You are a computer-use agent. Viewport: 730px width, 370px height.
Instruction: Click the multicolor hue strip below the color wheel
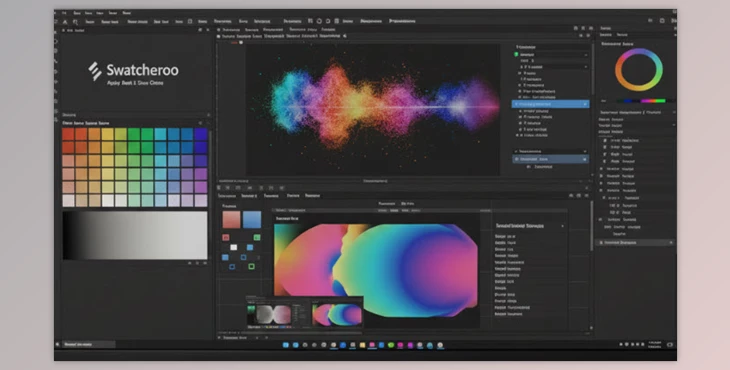click(641, 101)
